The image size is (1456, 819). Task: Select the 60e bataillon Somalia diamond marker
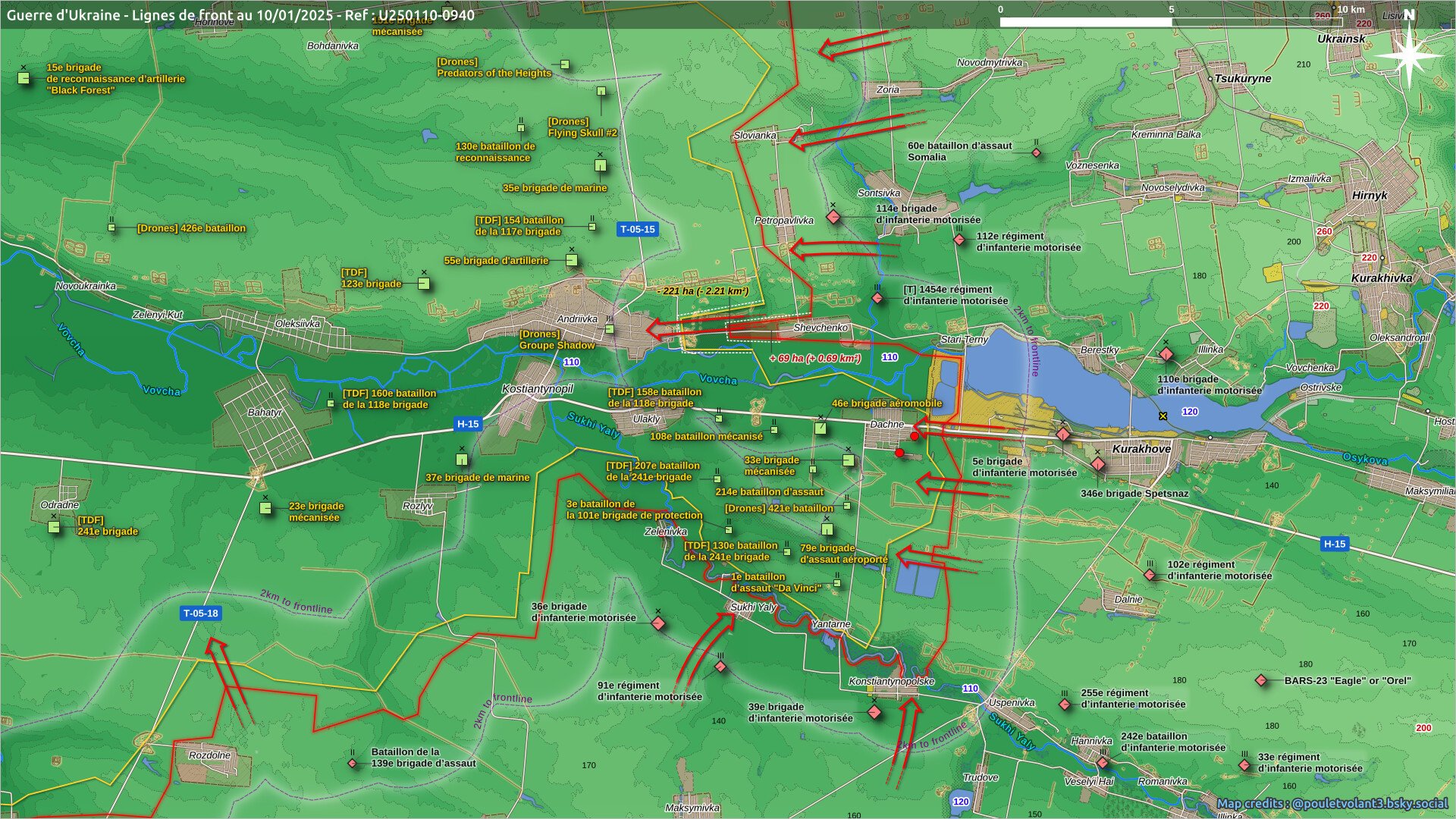click(x=1037, y=153)
